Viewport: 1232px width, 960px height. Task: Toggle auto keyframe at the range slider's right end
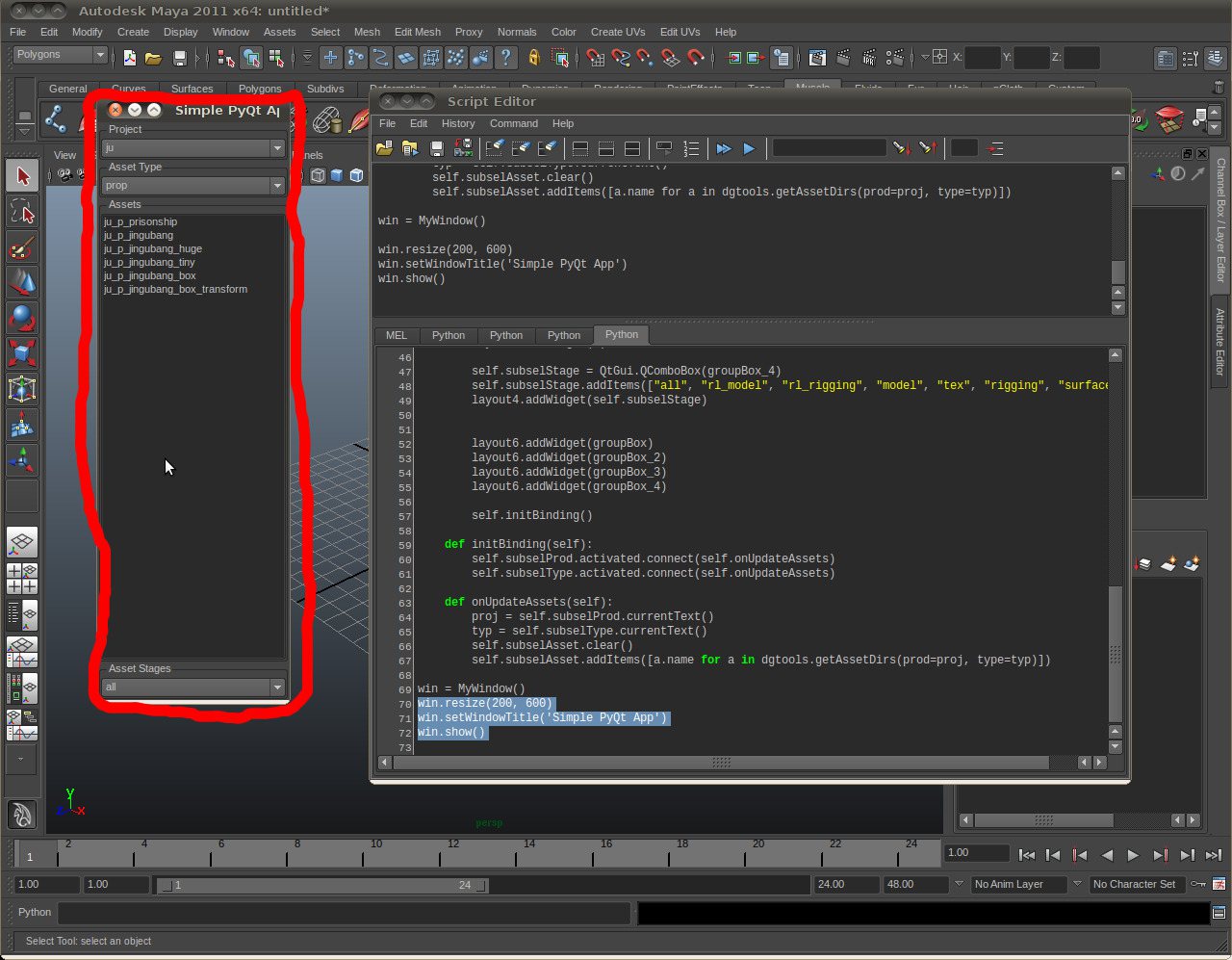tap(1197, 884)
